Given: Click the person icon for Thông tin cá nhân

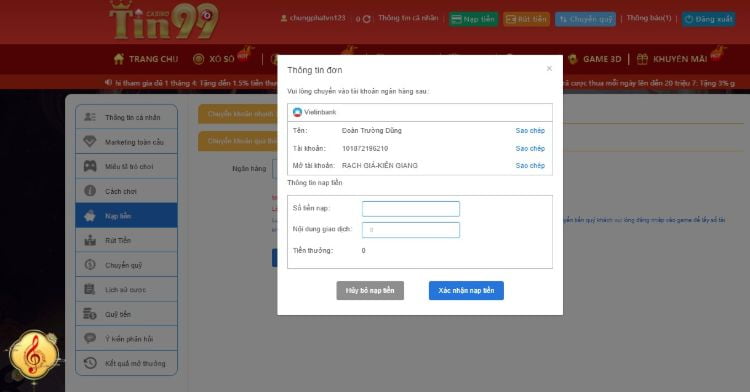Looking at the screenshot, I should 90,117.
